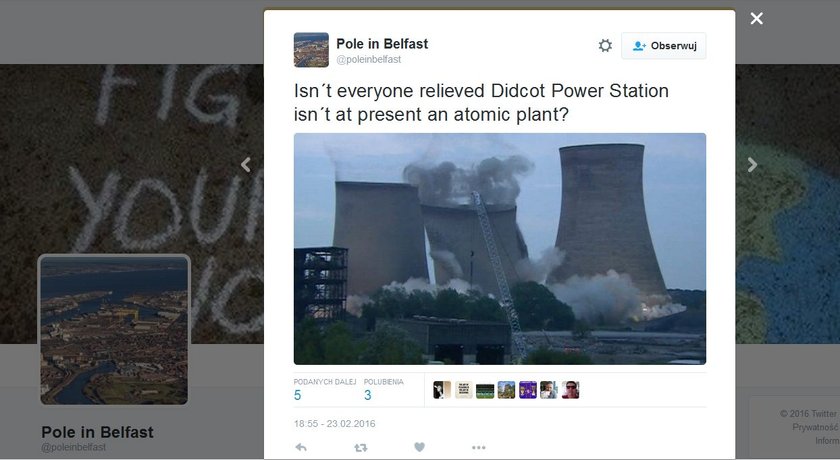Open the Pole in Belfast avatar in the tweet header
This screenshot has height=460, width=840.
(311, 50)
